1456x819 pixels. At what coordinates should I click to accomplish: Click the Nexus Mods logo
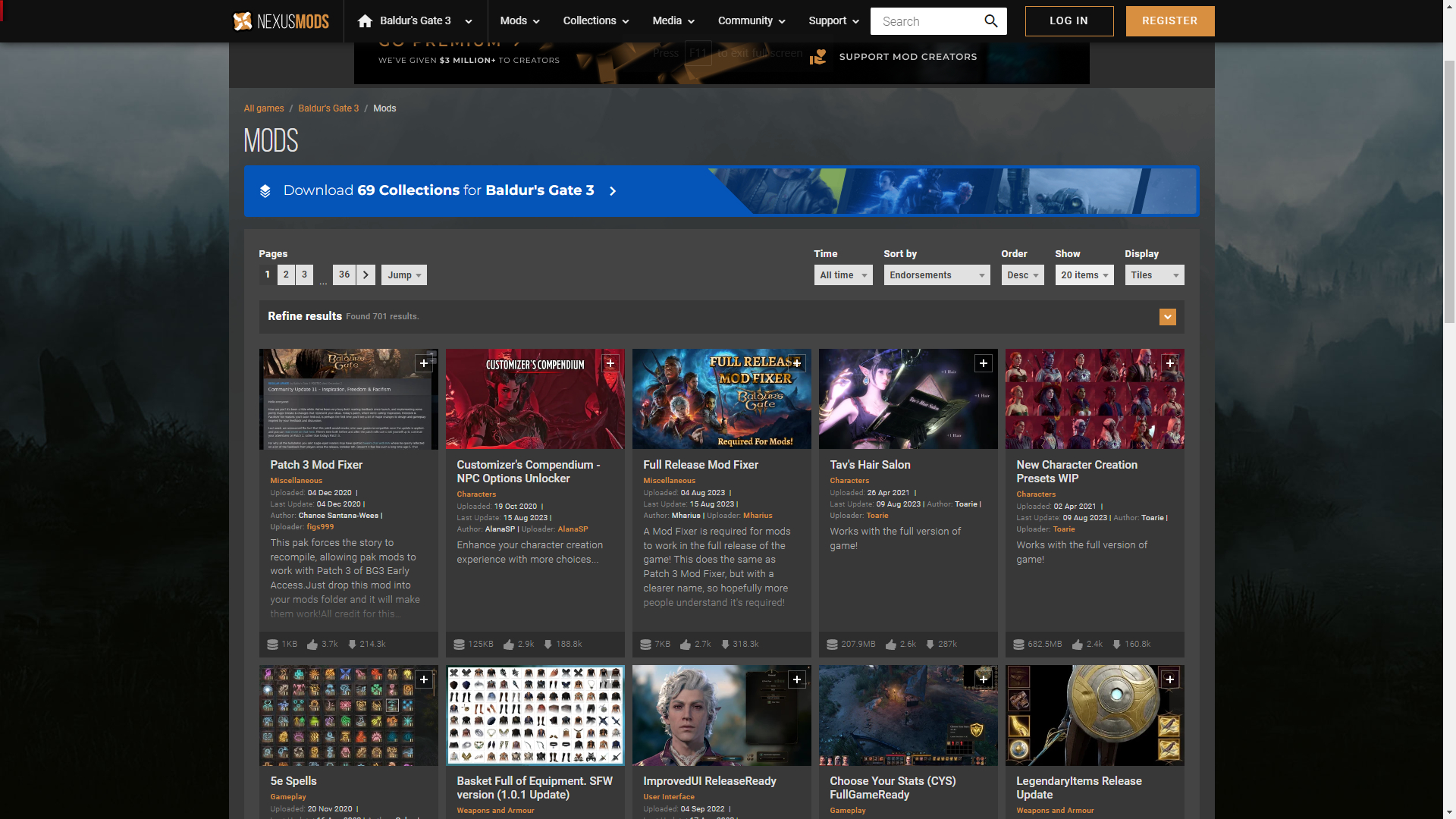point(281,21)
